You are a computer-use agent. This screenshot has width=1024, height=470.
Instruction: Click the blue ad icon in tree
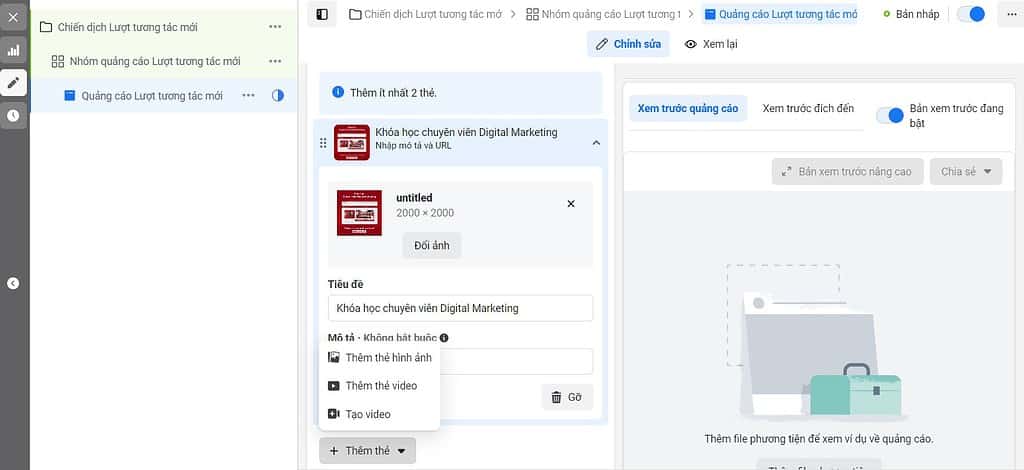pyautogui.click(x=69, y=95)
